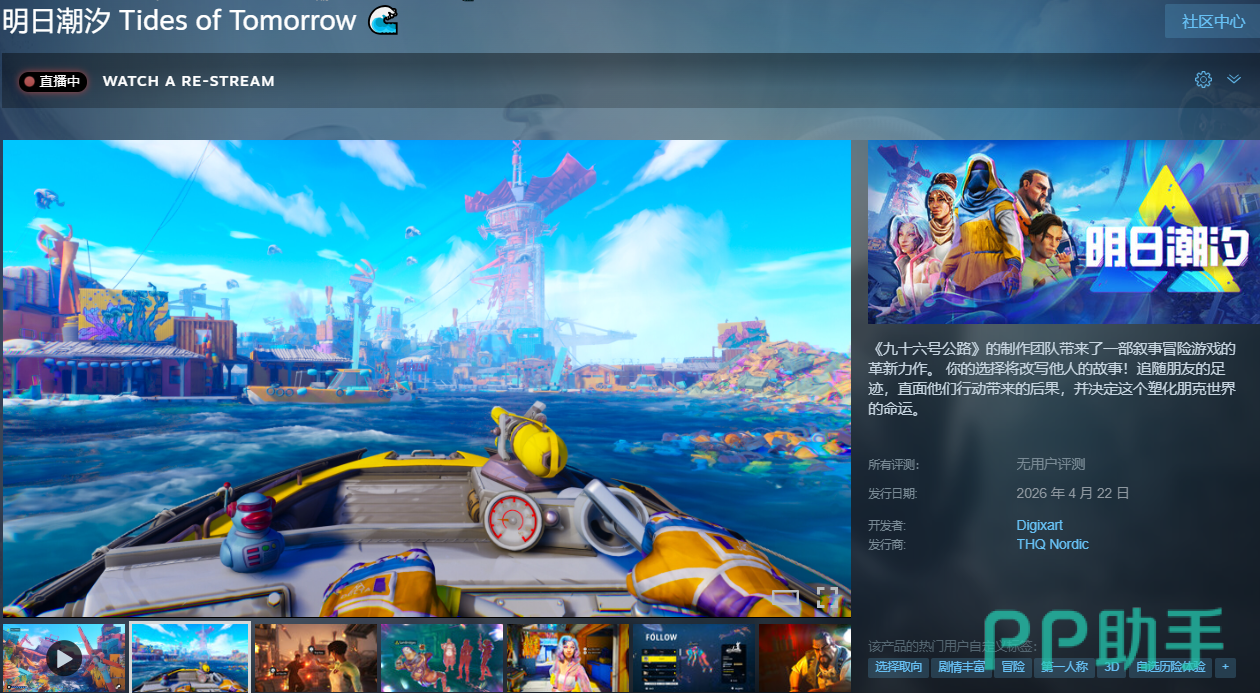Toggle theater mode icon on the screenshot
This screenshot has width=1260, height=693.
(786, 598)
